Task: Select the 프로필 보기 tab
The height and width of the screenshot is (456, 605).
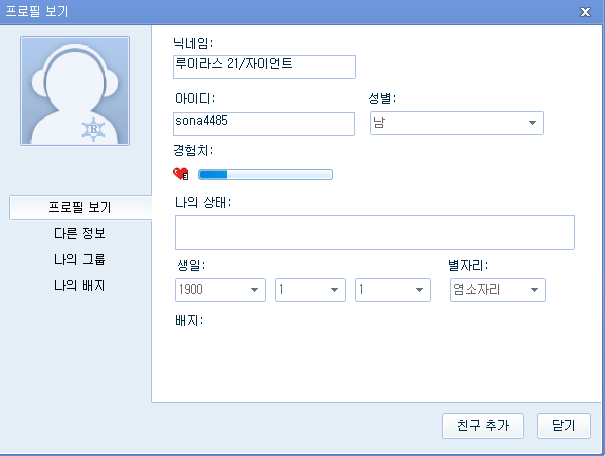Action: point(79,208)
